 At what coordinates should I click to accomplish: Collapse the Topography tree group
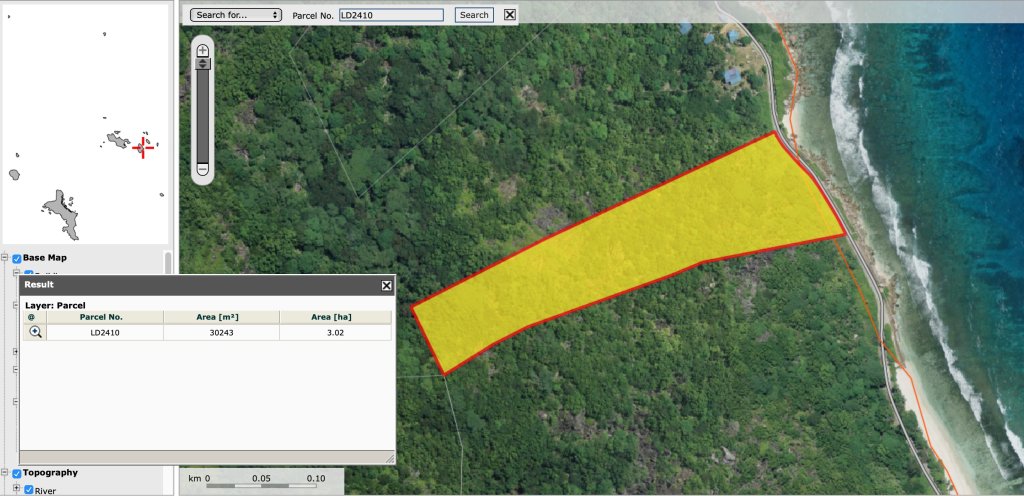[5, 473]
